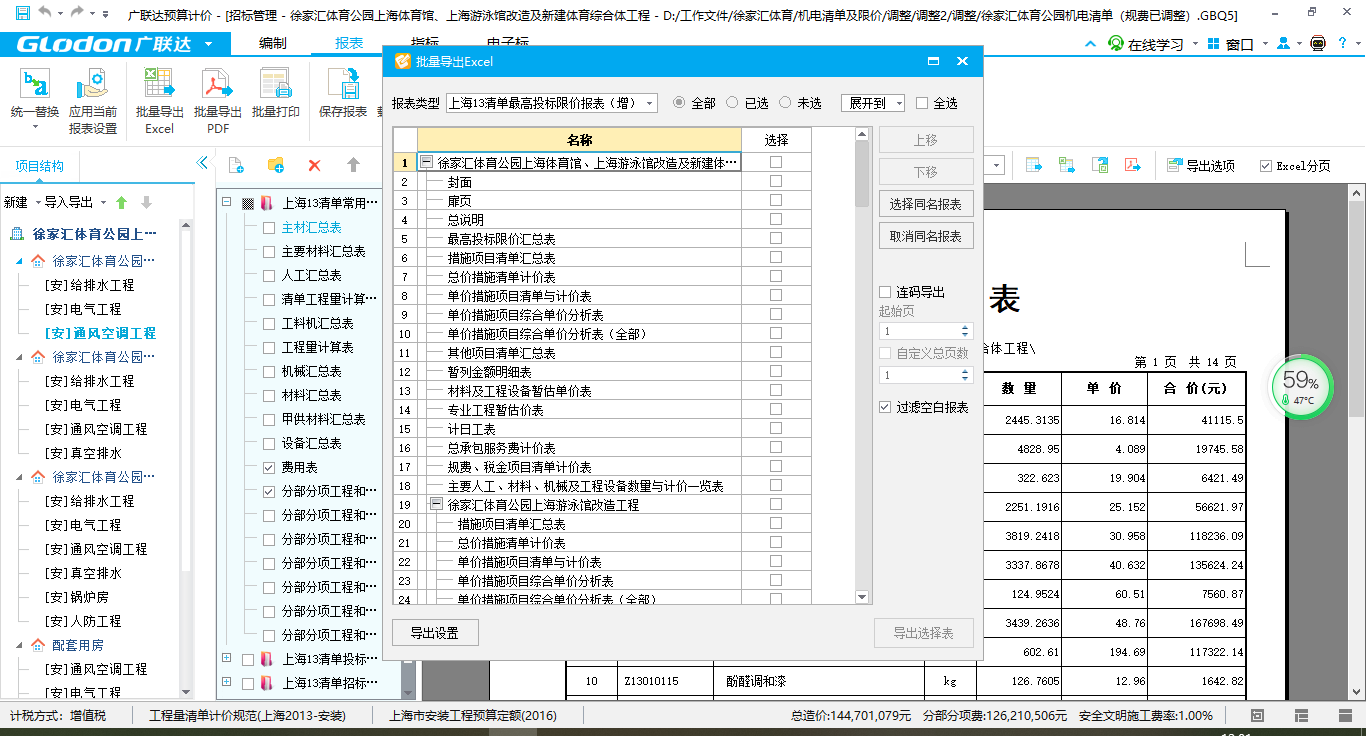1366x736 pixels.
Task: Tick the 封面 row checkbox
Action: pos(776,181)
